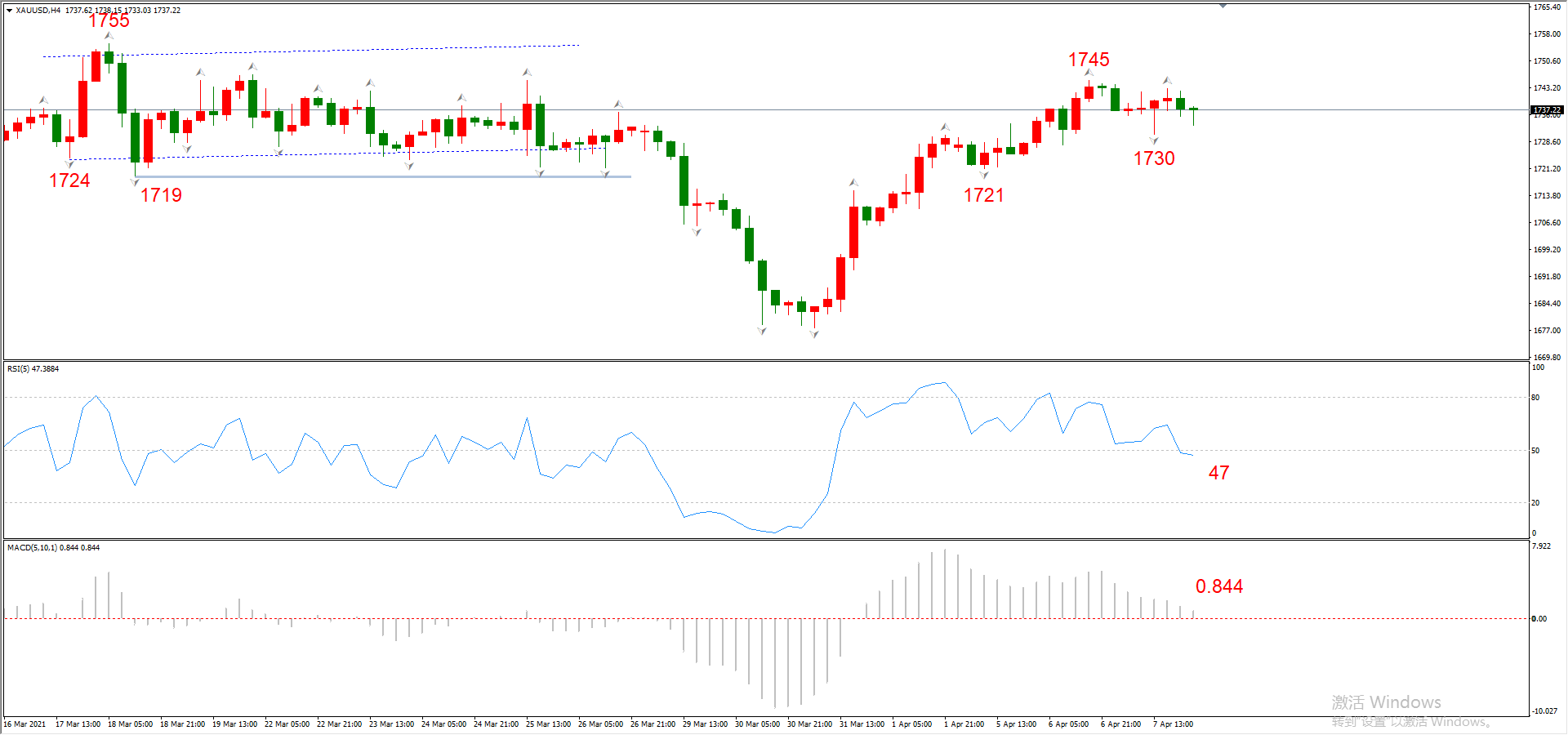Select the up fractal arrow under 1755

(x=109, y=36)
